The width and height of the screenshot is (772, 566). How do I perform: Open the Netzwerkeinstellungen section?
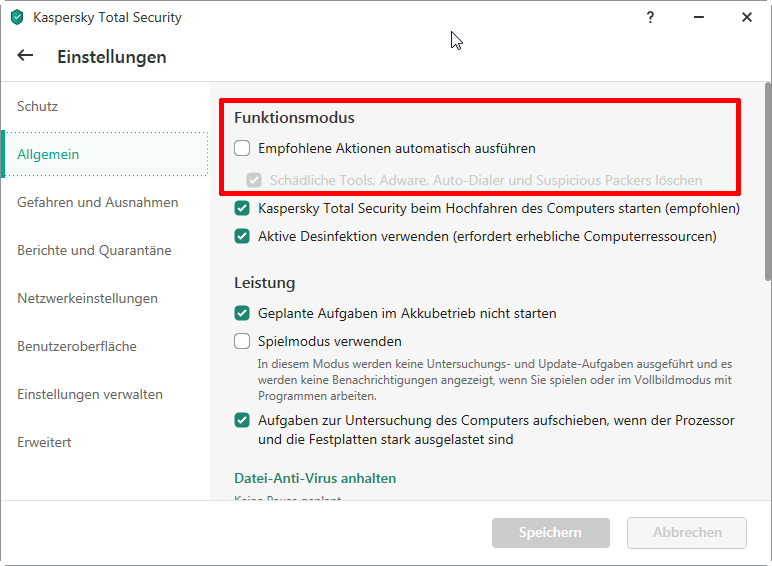[x=87, y=298]
